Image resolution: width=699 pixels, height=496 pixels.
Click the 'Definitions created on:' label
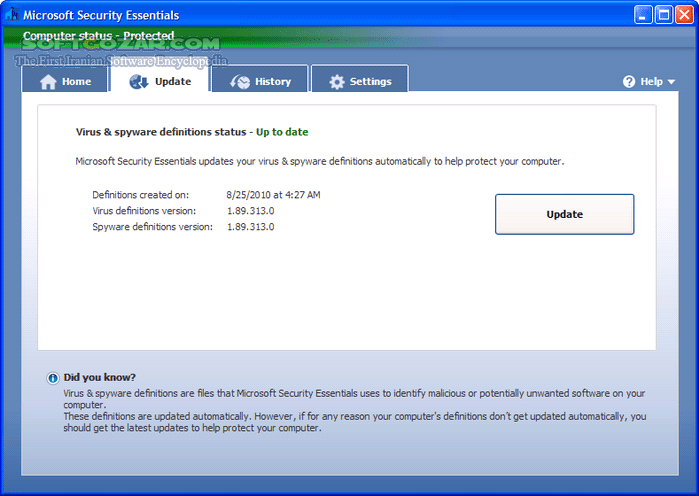140,195
